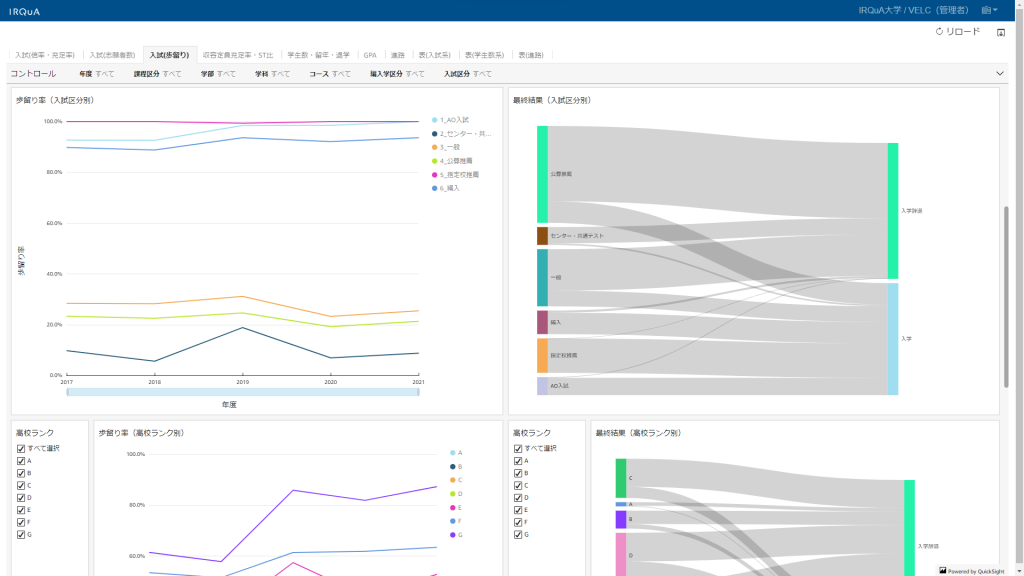Switch to the 学生数・留年・退学 tab
The width and height of the screenshot is (1024, 576).
pyautogui.click(x=318, y=55)
